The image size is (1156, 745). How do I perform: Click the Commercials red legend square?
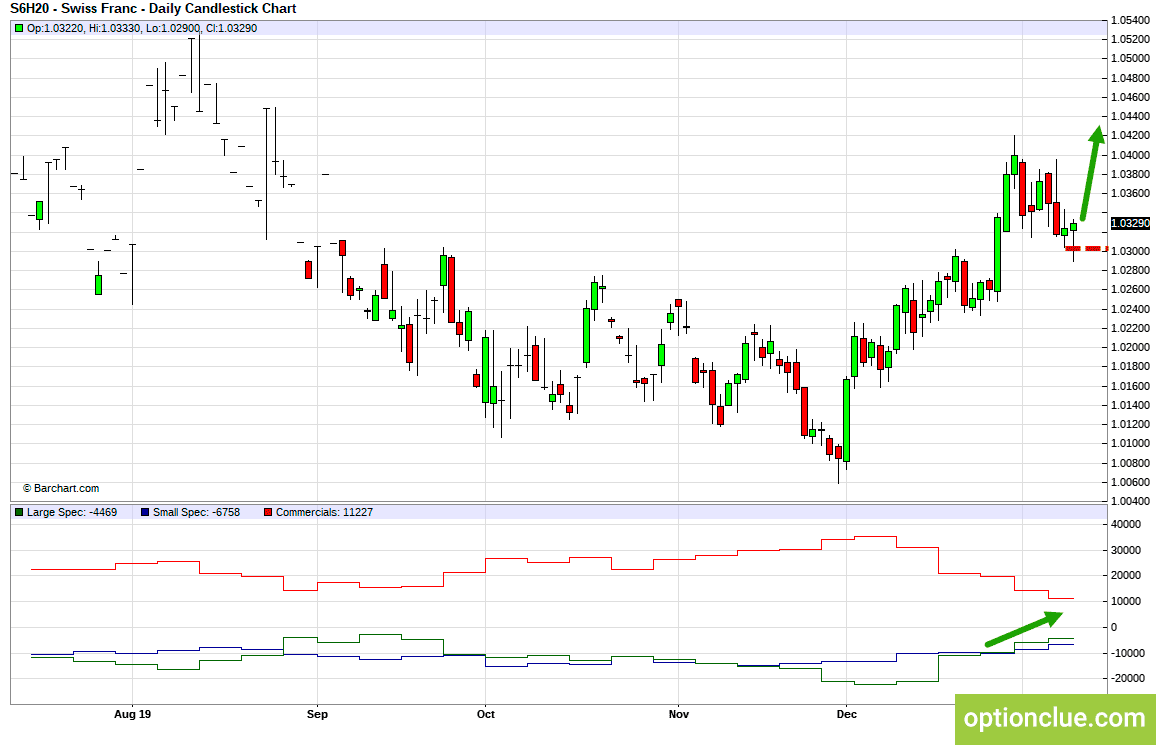[x=268, y=512]
